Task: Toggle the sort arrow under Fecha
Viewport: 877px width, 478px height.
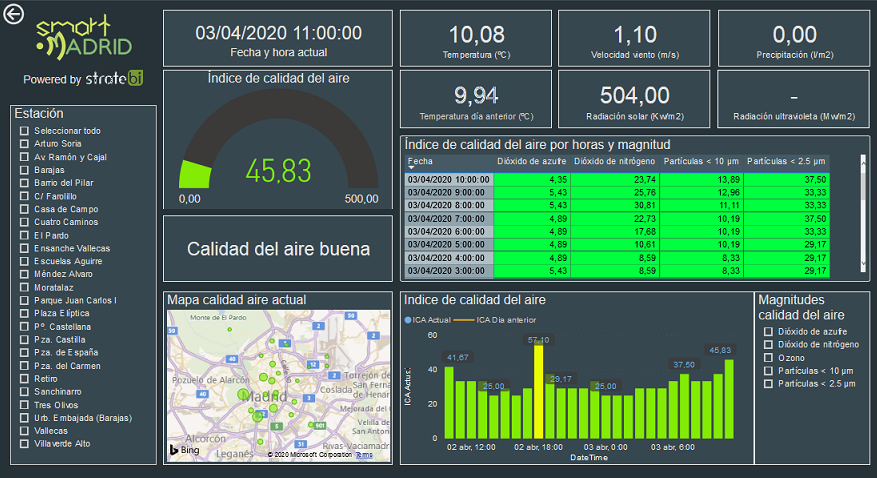Action: point(411,168)
